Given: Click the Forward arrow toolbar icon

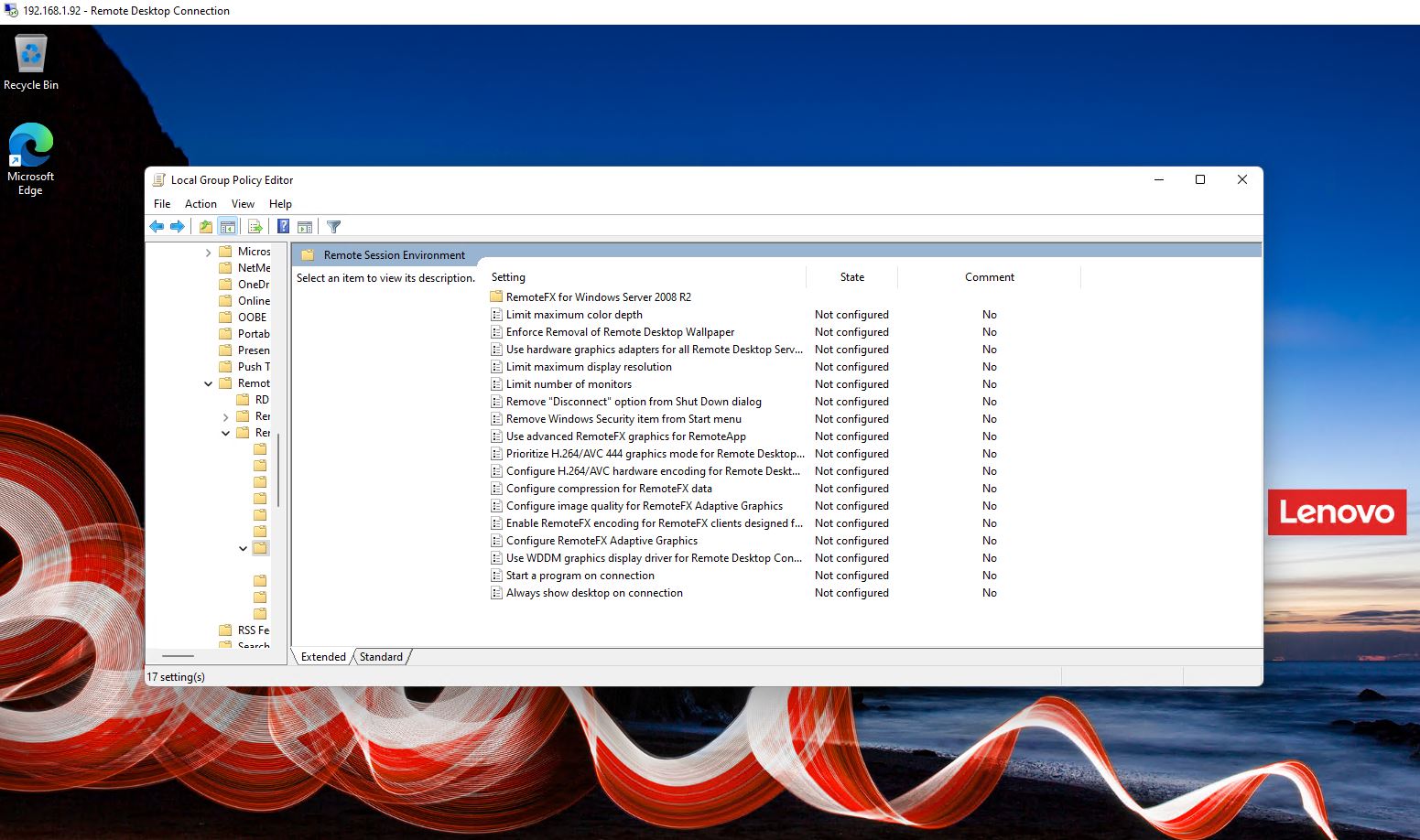Looking at the screenshot, I should point(178,227).
